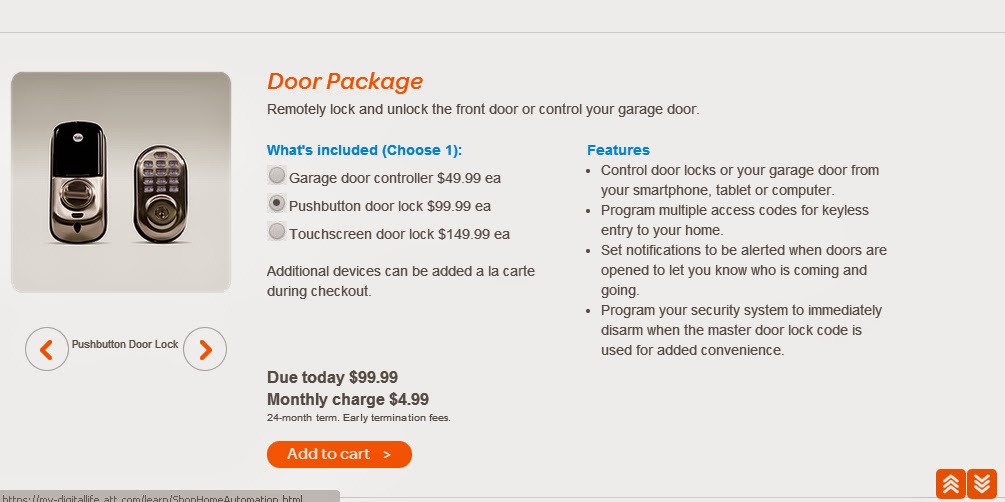Click the 24-month term fine print
1005x502 pixels.
click(358, 417)
